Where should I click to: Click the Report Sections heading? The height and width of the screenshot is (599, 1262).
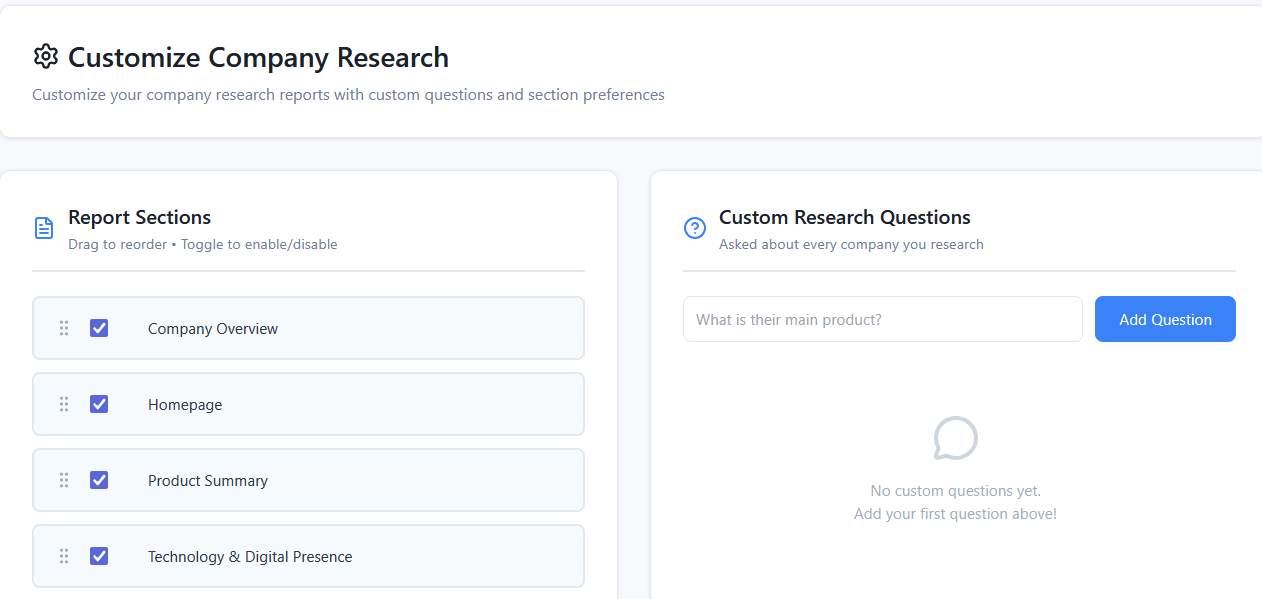(x=139, y=217)
